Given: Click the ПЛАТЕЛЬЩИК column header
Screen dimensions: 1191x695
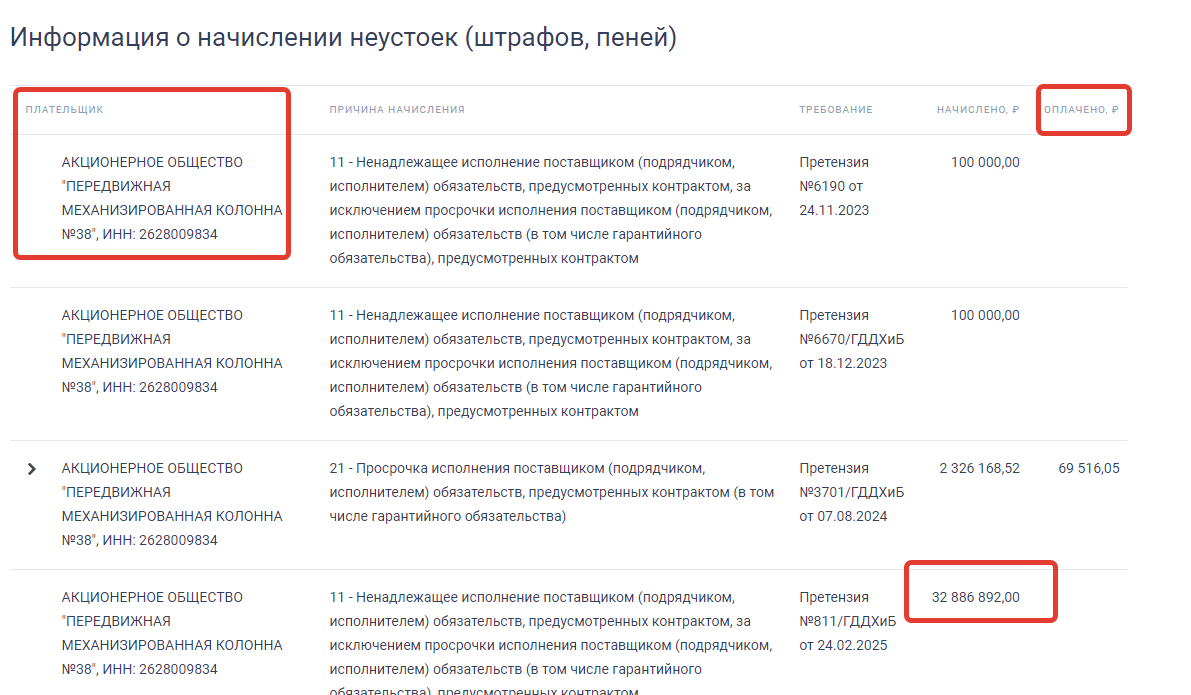Looking at the screenshot, I should coord(65,109).
